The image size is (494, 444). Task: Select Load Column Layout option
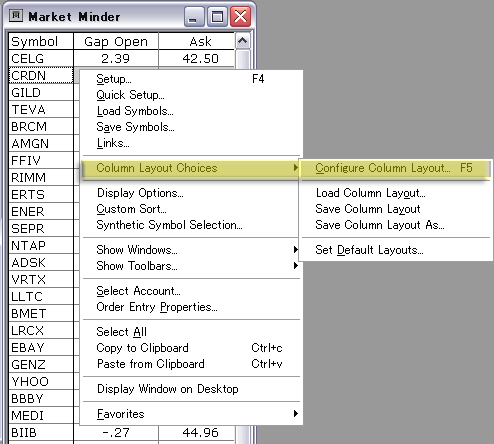(x=395, y=193)
